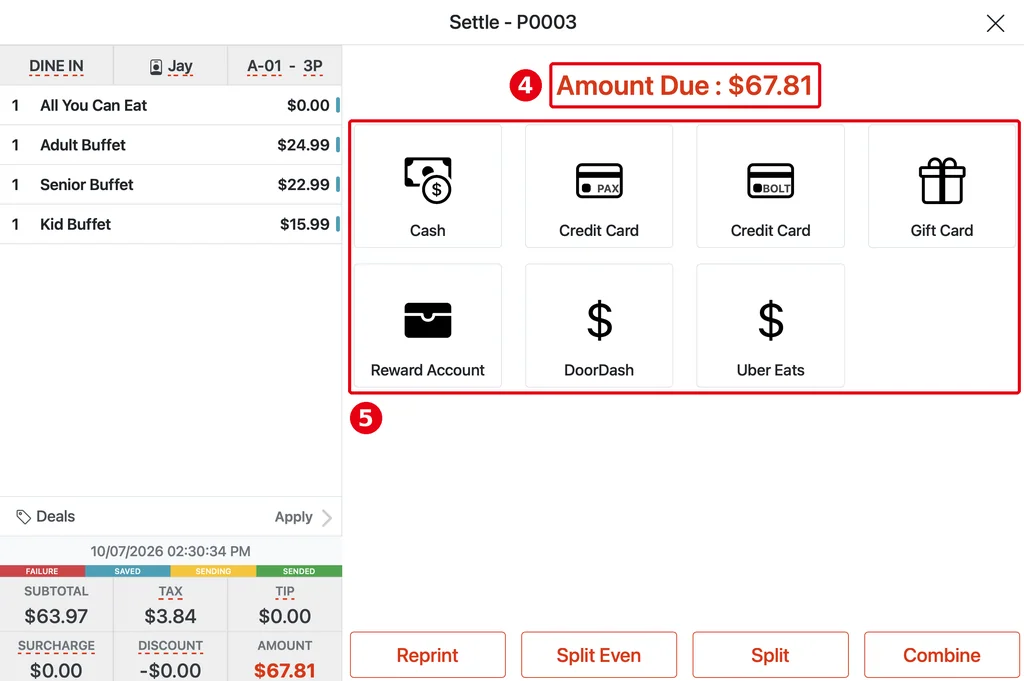Choose DoorDash payment option
Image resolution: width=1024 pixels, height=681 pixels.
click(x=599, y=325)
